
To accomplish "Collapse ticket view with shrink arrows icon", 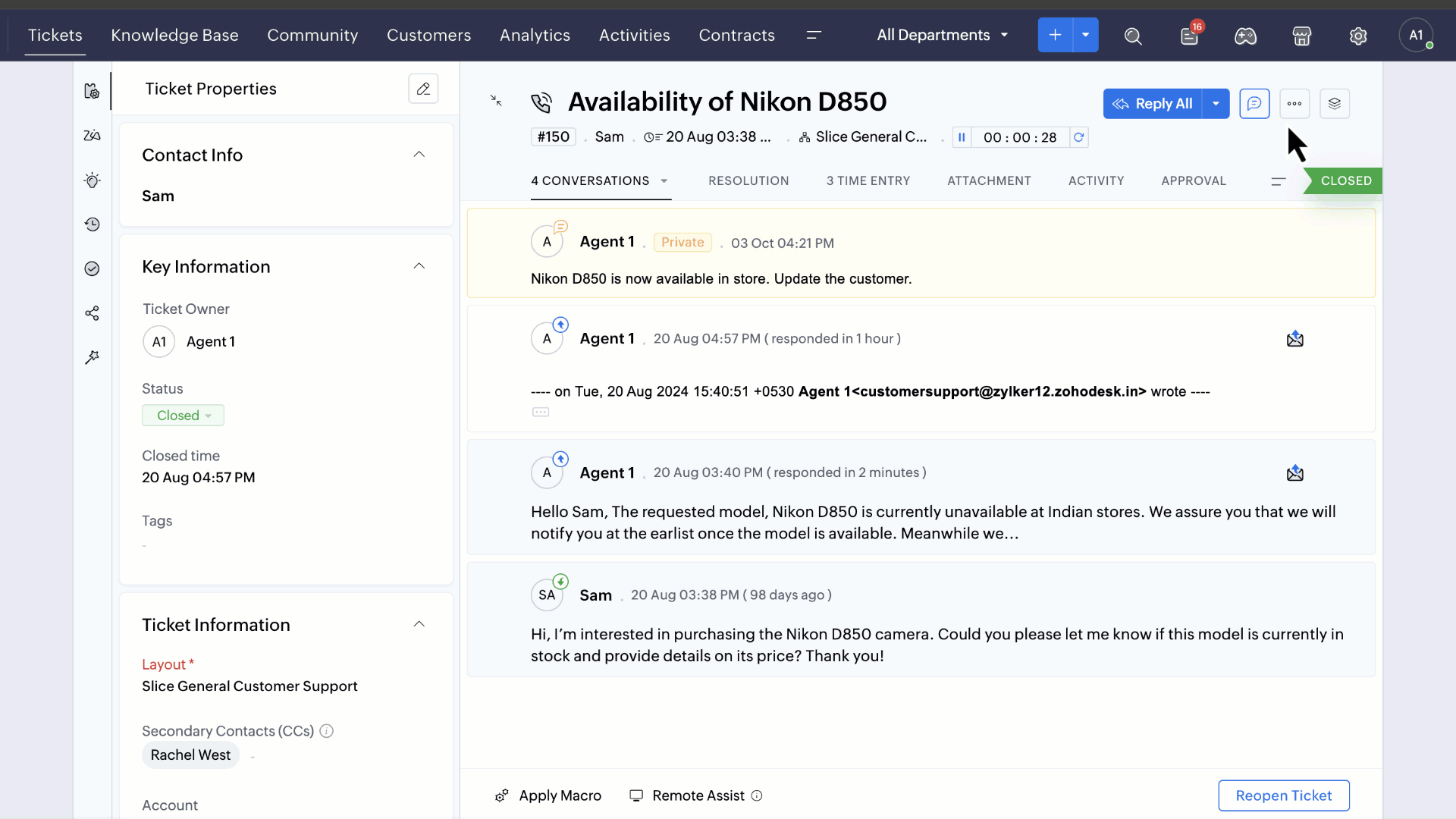I will pyautogui.click(x=496, y=100).
